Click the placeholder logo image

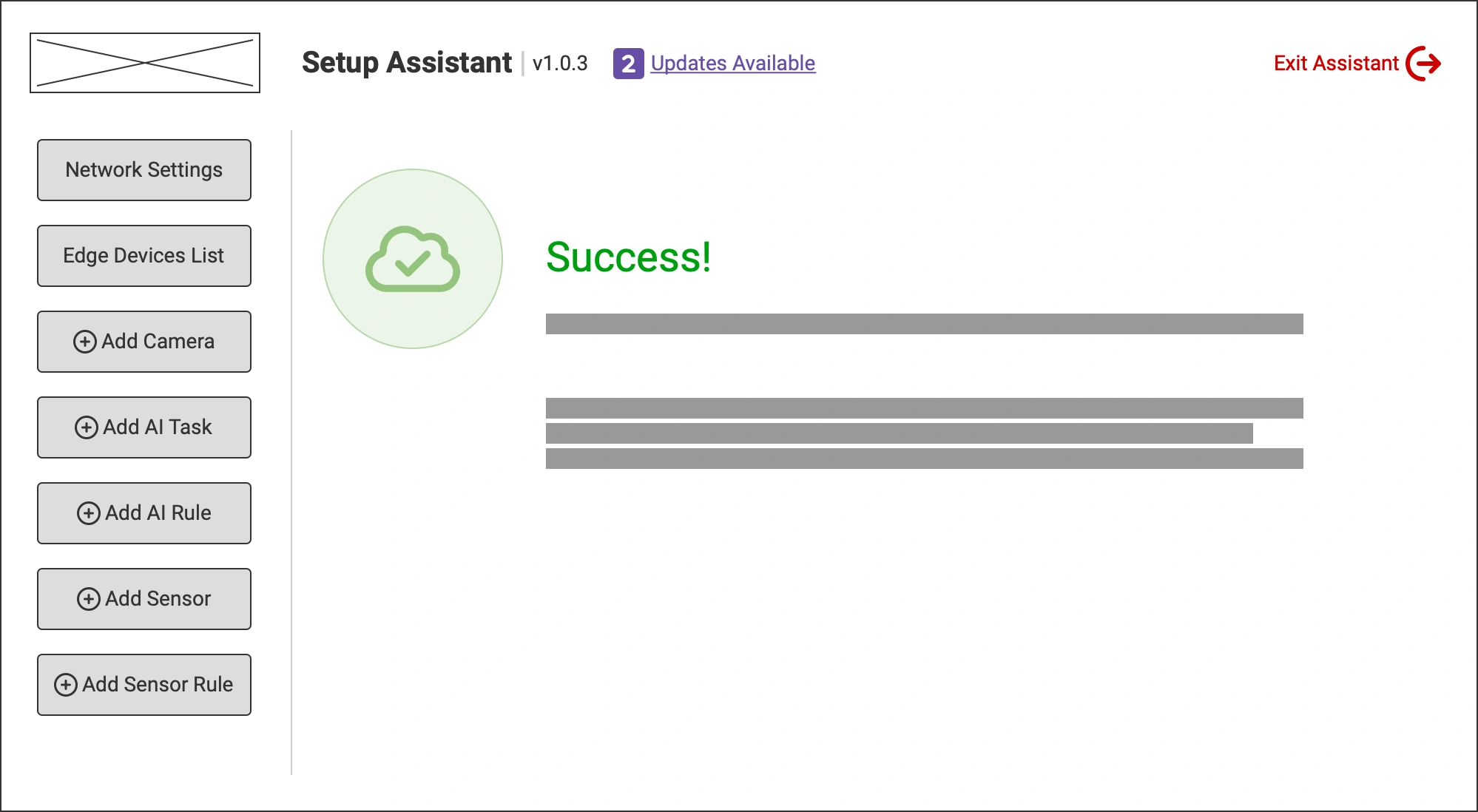click(x=145, y=62)
